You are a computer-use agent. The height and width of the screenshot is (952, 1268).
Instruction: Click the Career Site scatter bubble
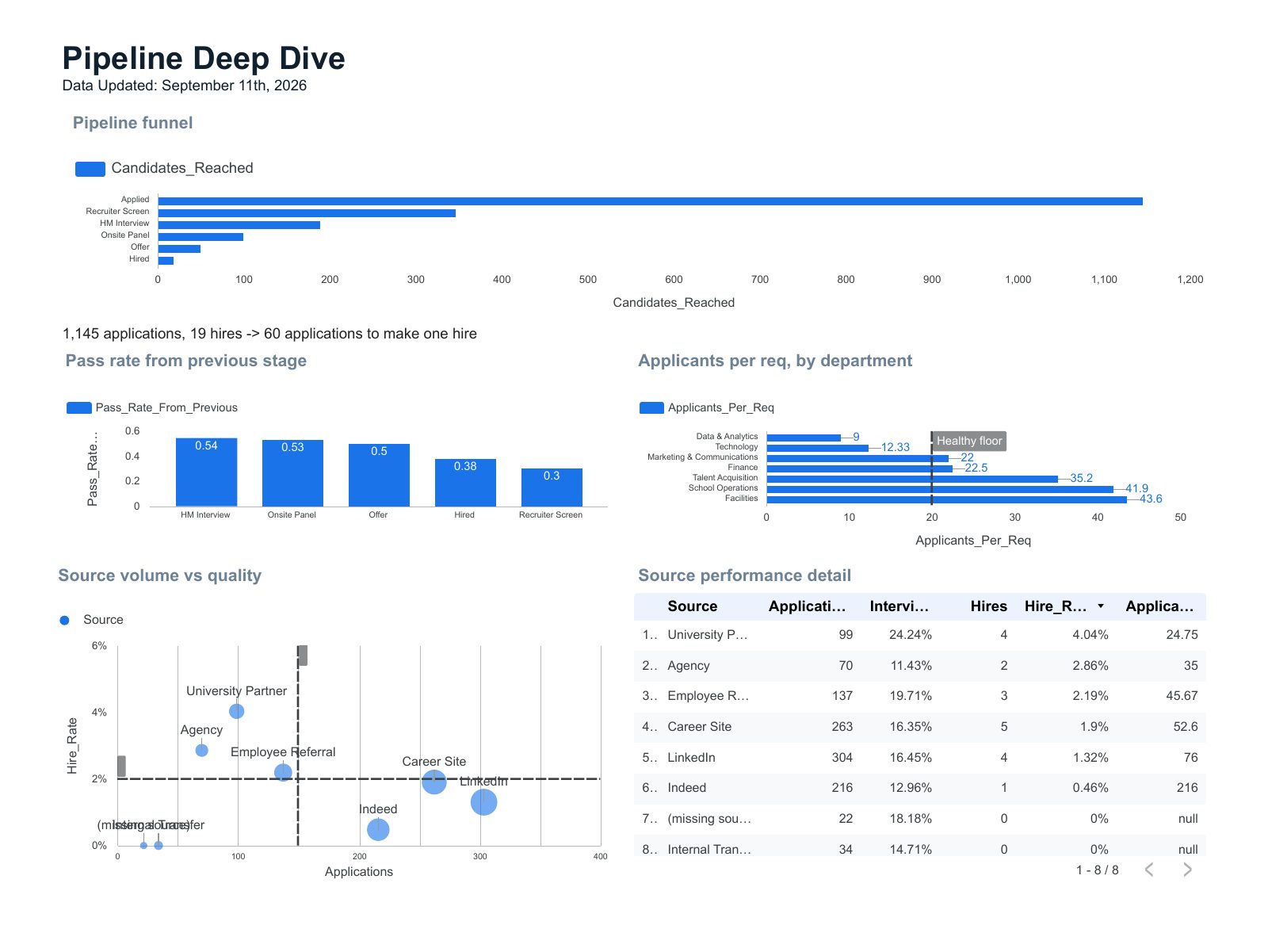click(x=433, y=782)
